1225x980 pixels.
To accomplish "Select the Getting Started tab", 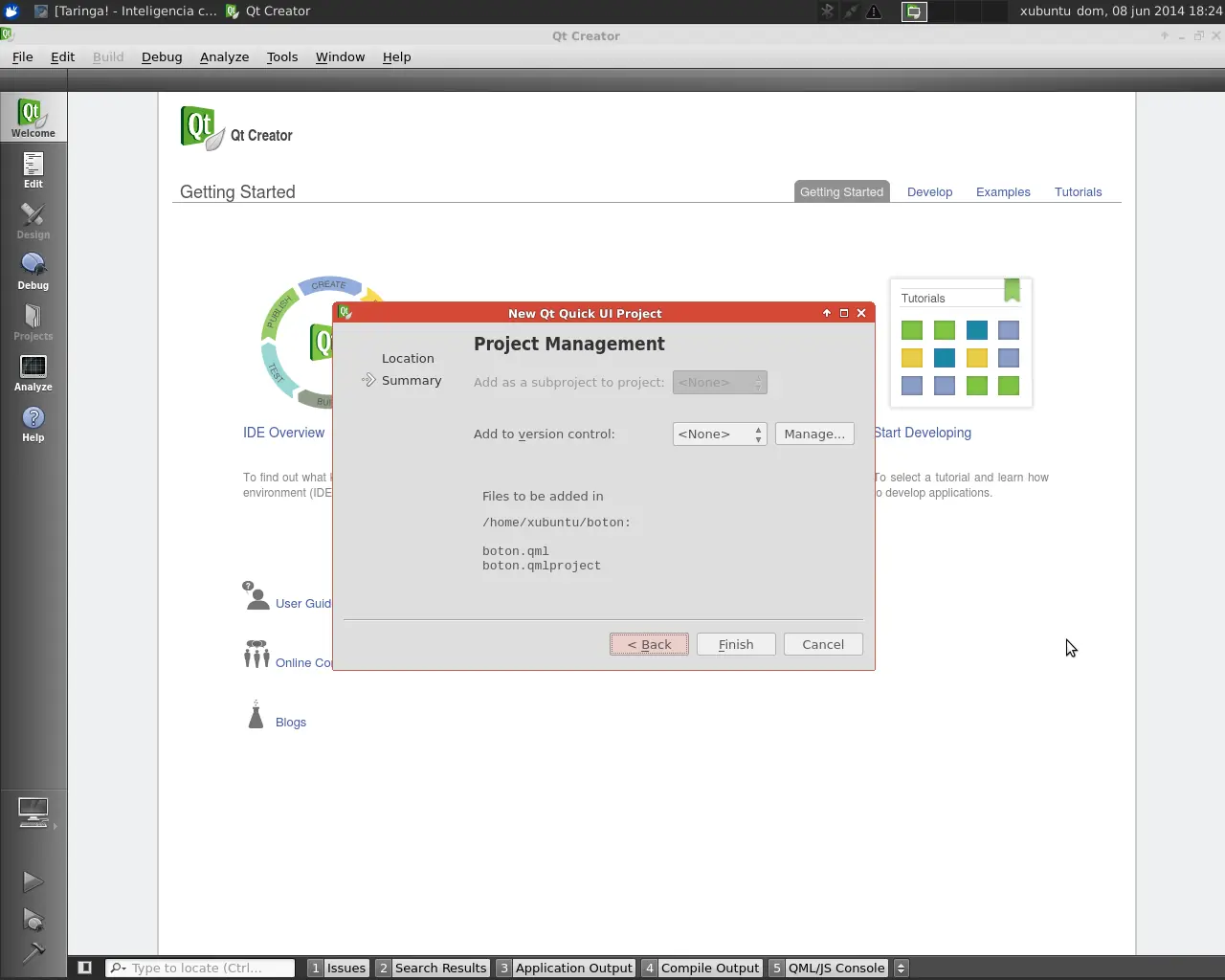I will [842, 191].
